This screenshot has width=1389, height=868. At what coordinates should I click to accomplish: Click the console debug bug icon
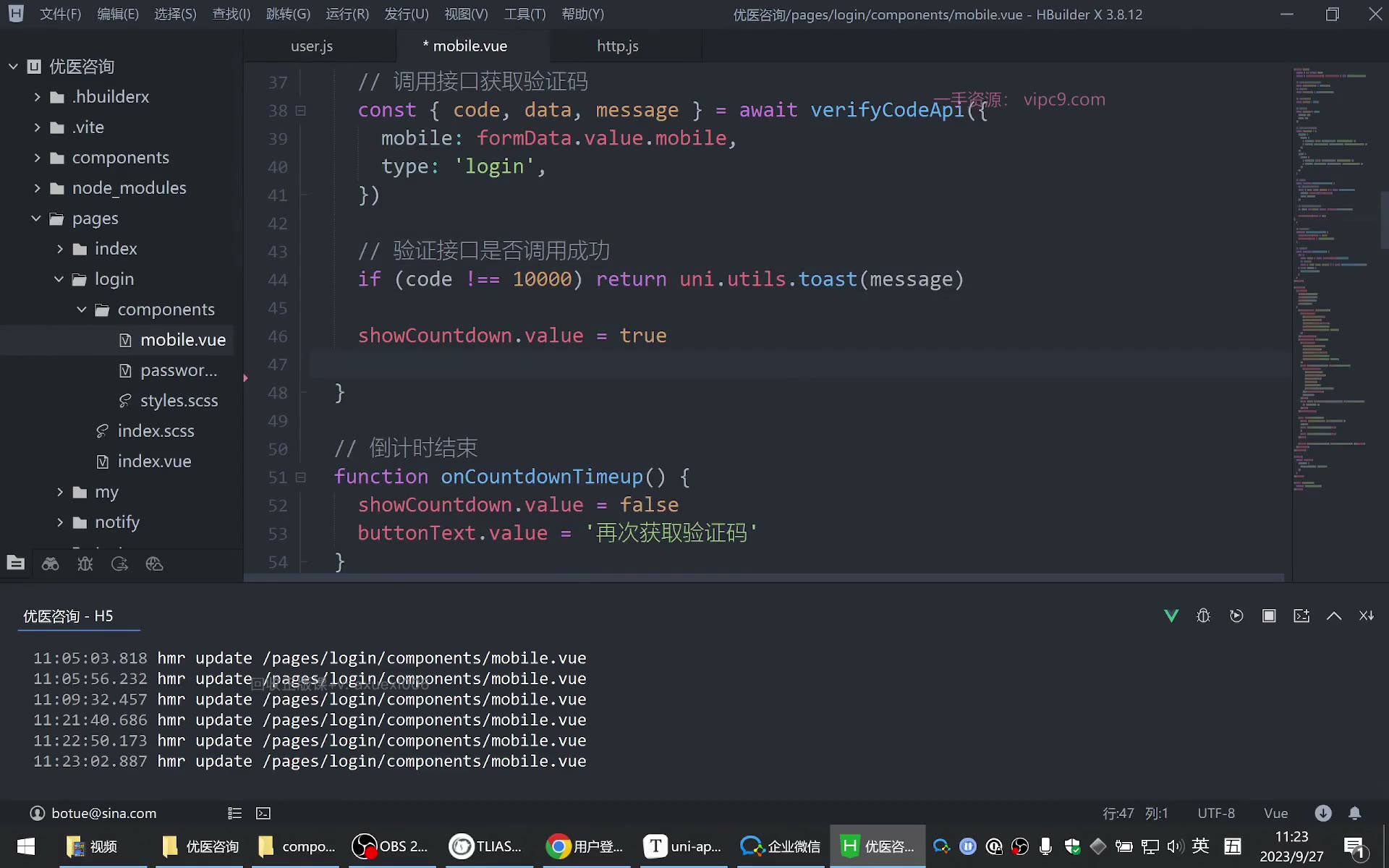click(x=1204, y=616)
